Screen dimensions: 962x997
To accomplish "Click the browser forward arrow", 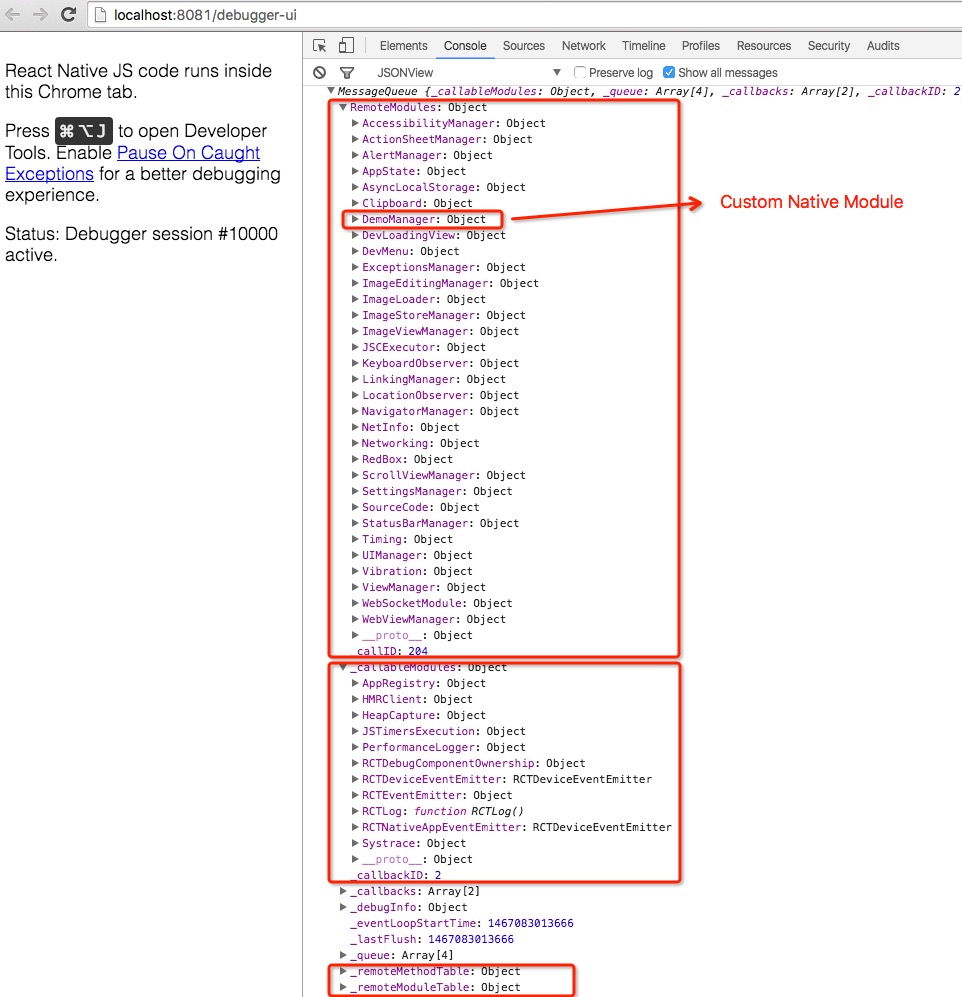I will 40,14.
